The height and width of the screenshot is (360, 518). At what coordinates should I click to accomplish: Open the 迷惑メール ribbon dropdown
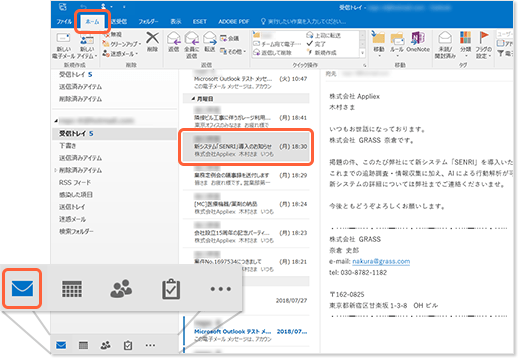[120, 53]
